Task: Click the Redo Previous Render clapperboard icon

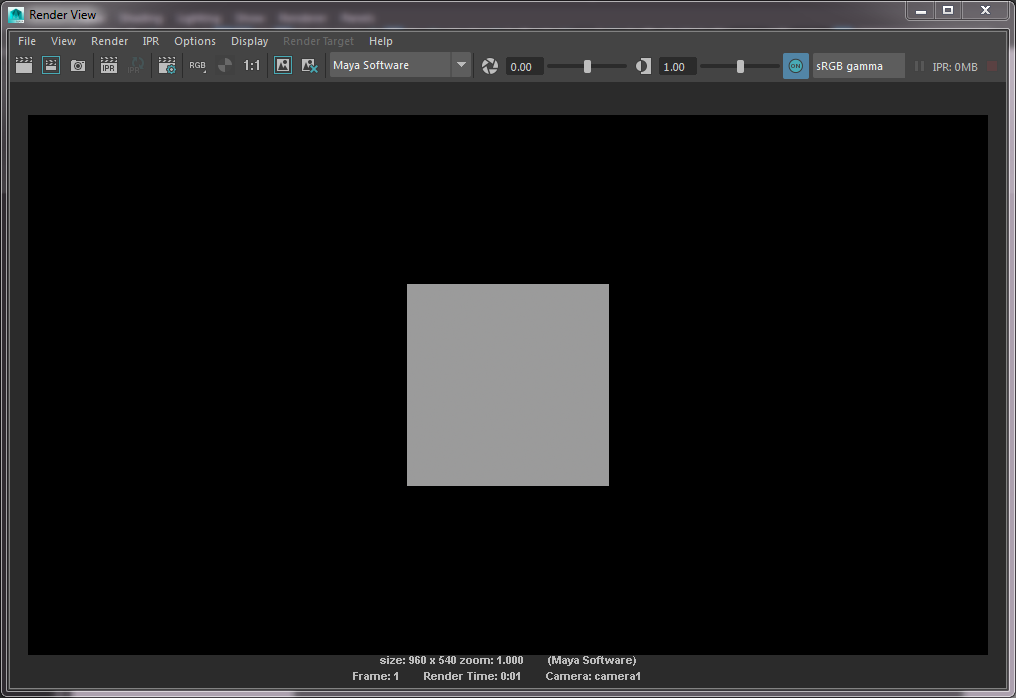Action: coord(24,65)
